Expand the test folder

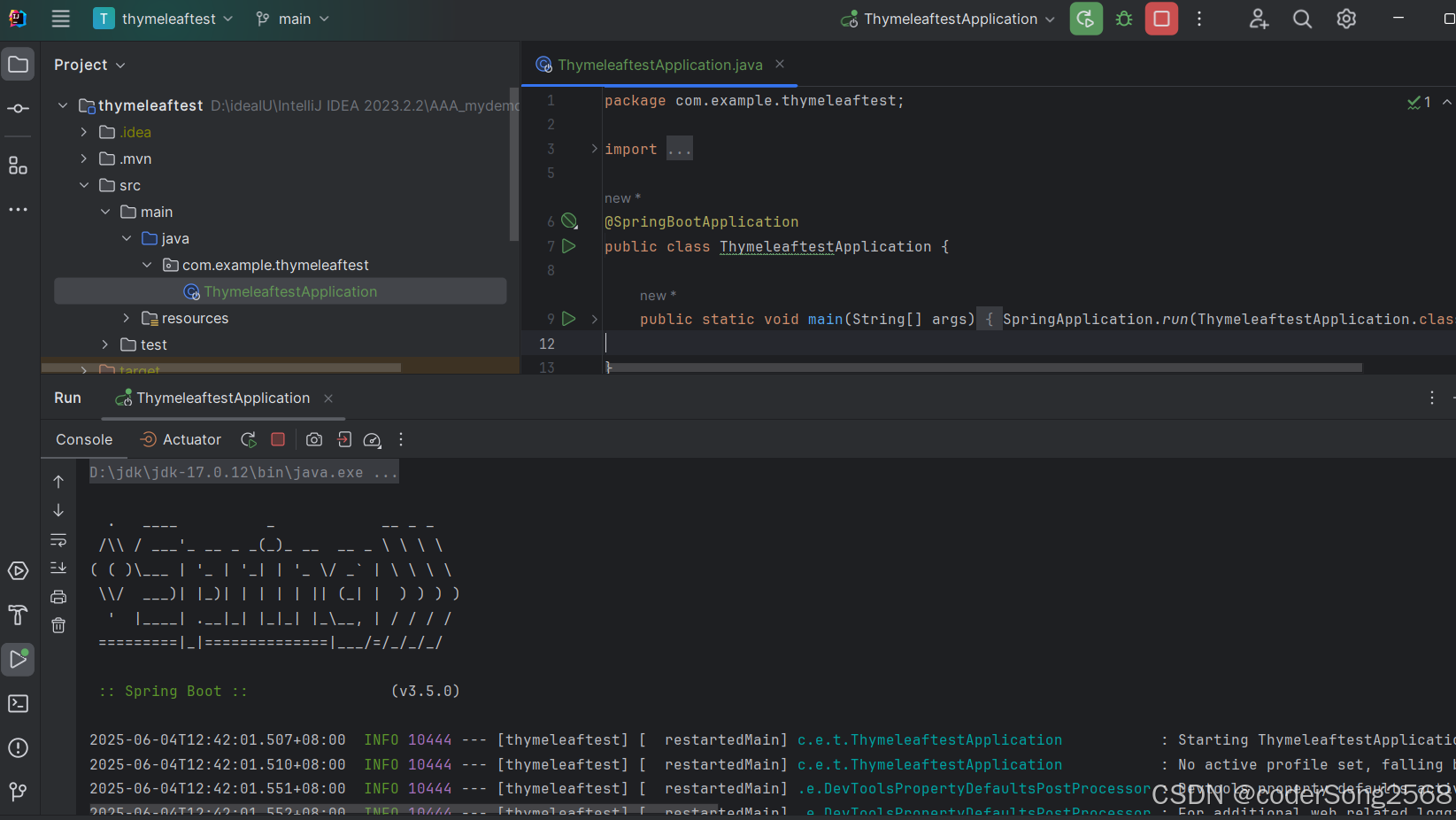point(105,344)
